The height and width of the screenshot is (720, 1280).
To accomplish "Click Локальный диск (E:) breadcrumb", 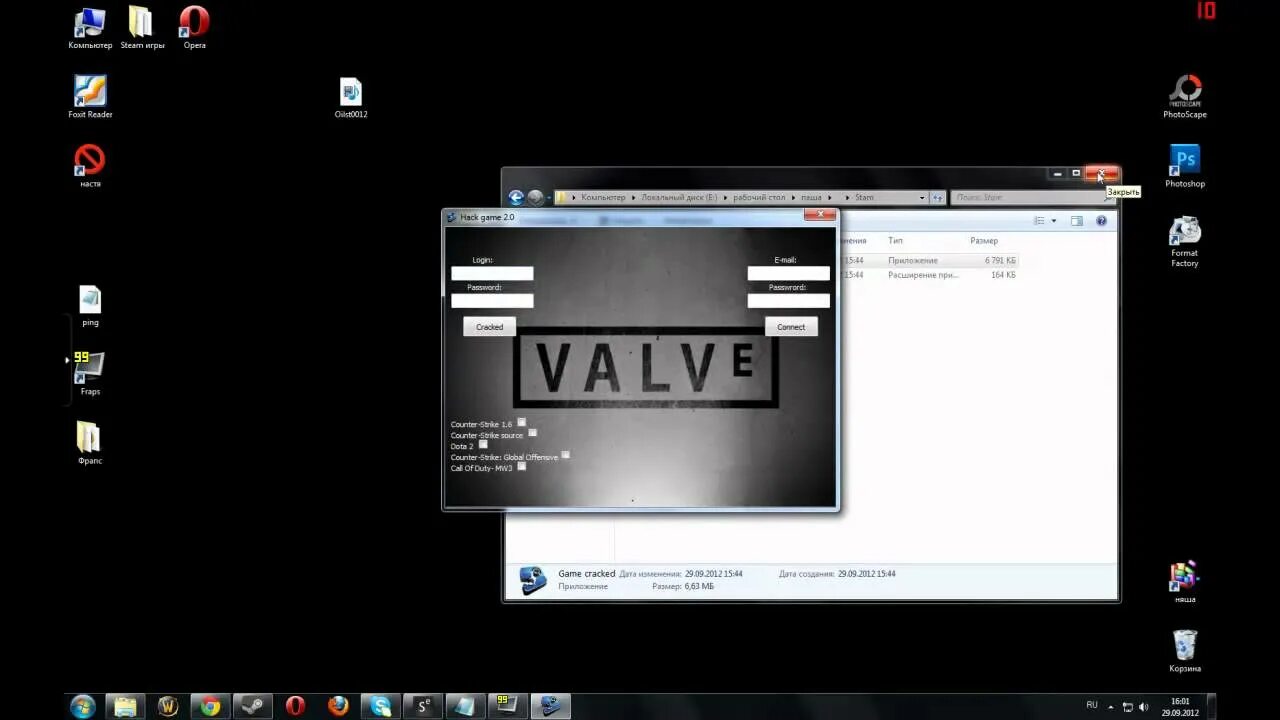I will pyautogui.click(x=679, y=198).
